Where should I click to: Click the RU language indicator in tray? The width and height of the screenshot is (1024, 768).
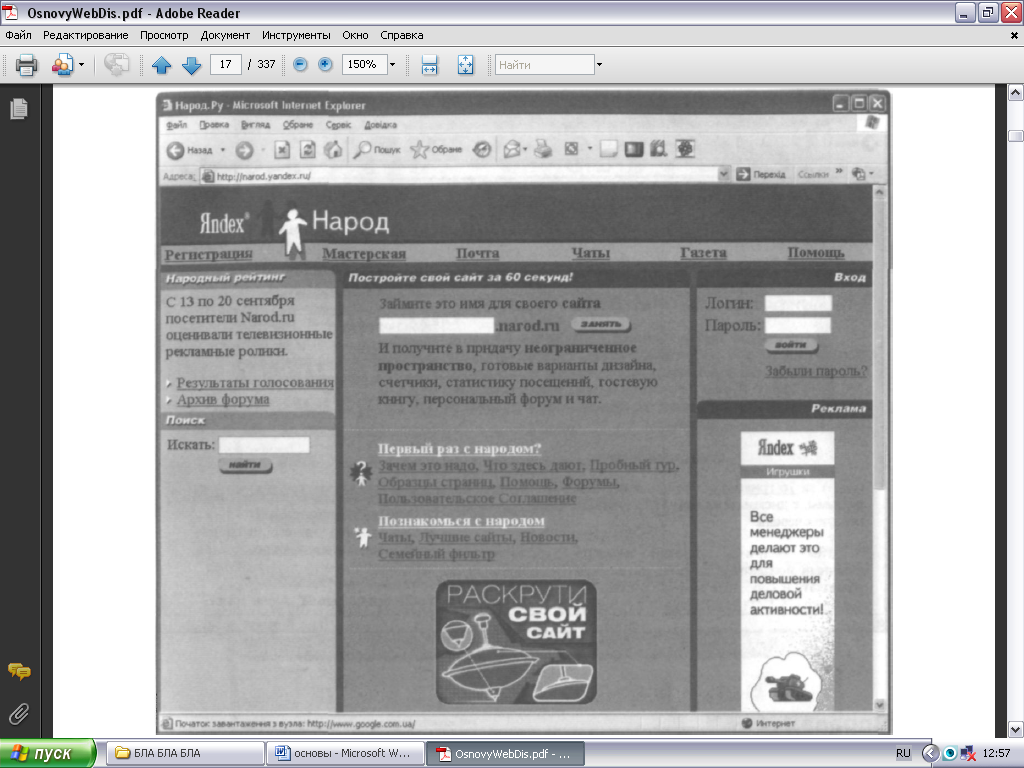pos(903,754)
